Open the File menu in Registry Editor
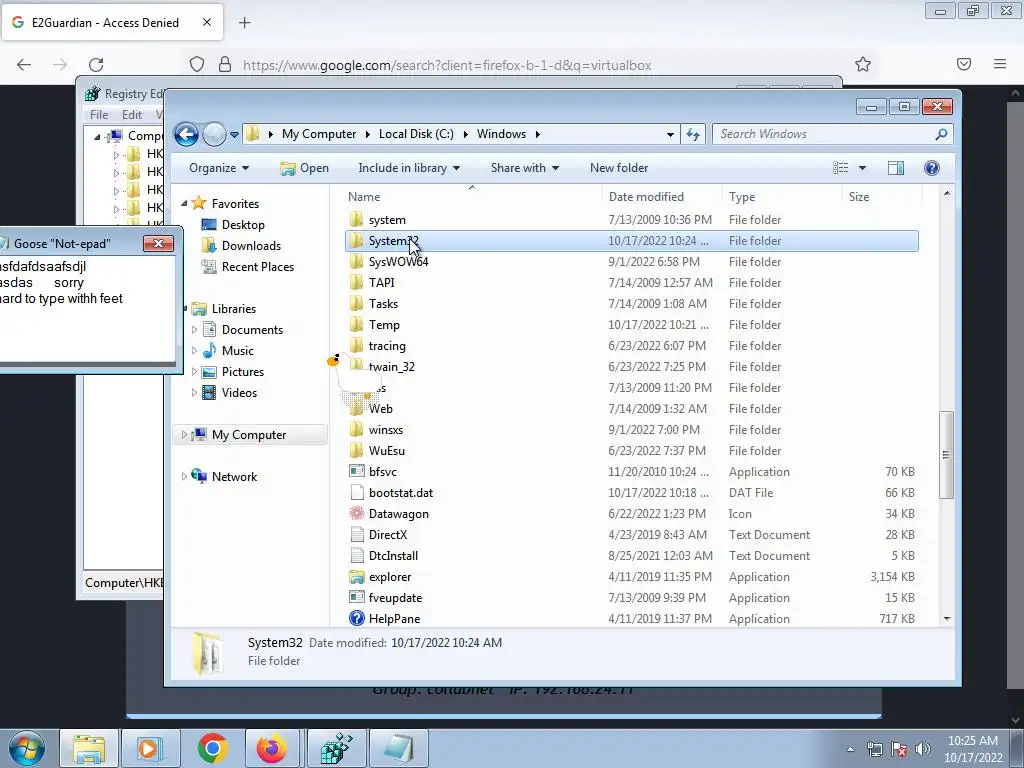This screenshot has height=768, width=1024. click(99, 114)
